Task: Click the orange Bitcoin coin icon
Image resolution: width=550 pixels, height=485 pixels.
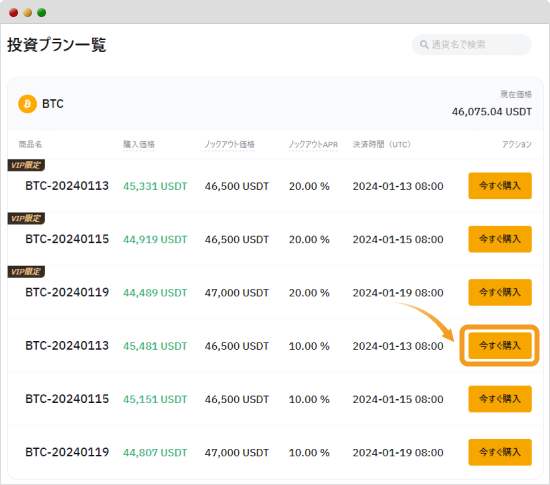Action: [27, 104]
